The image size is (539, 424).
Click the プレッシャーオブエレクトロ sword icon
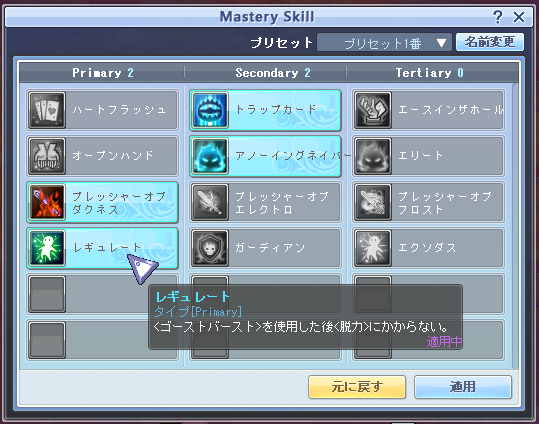tap(210, 202)
